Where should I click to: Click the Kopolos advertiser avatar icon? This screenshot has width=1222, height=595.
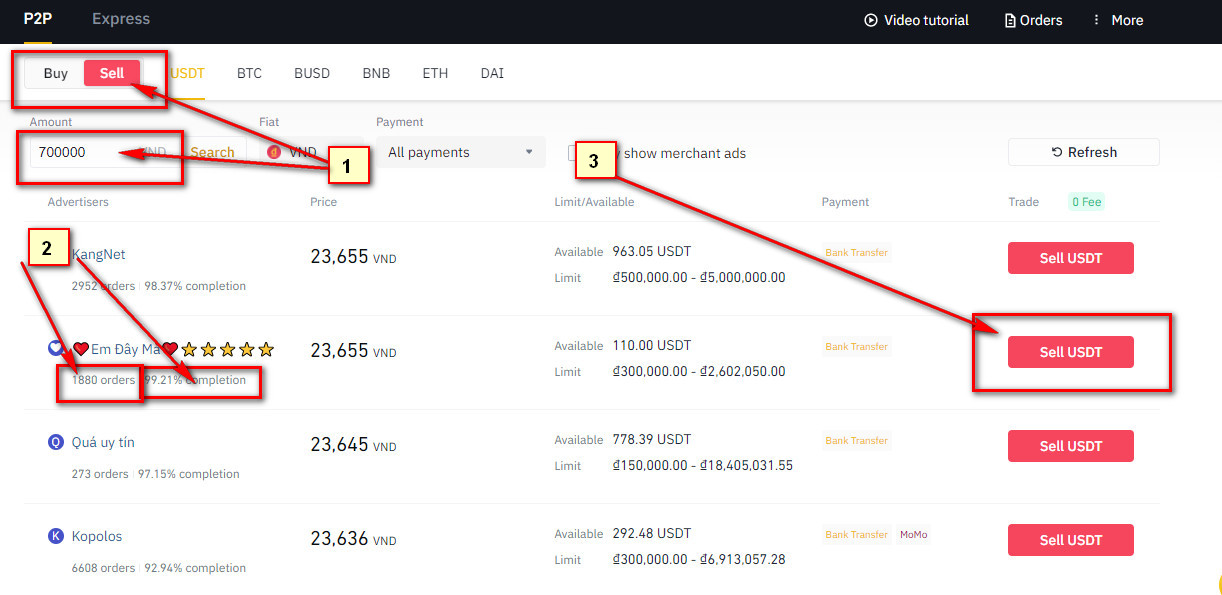tap(56, 536)
